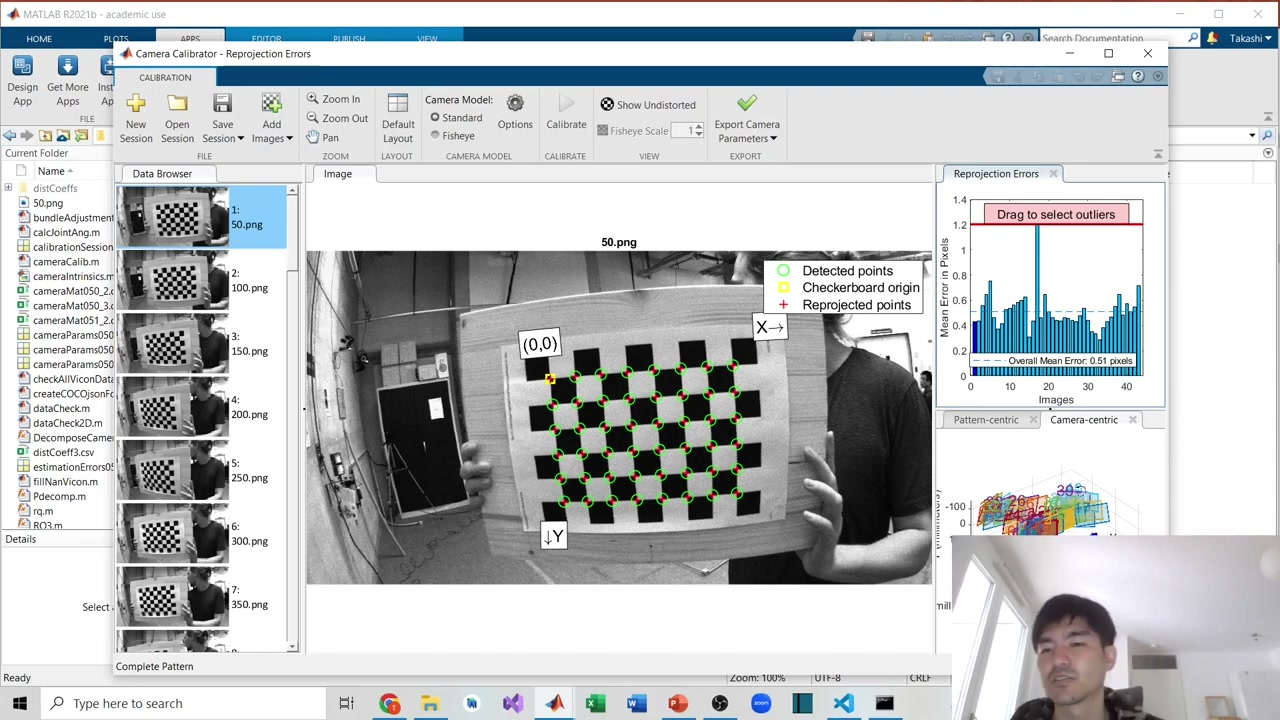This screenshot has width=1280, height=720.
Task: Click Drag to select outliers bar
Action: pos(1056,214)
